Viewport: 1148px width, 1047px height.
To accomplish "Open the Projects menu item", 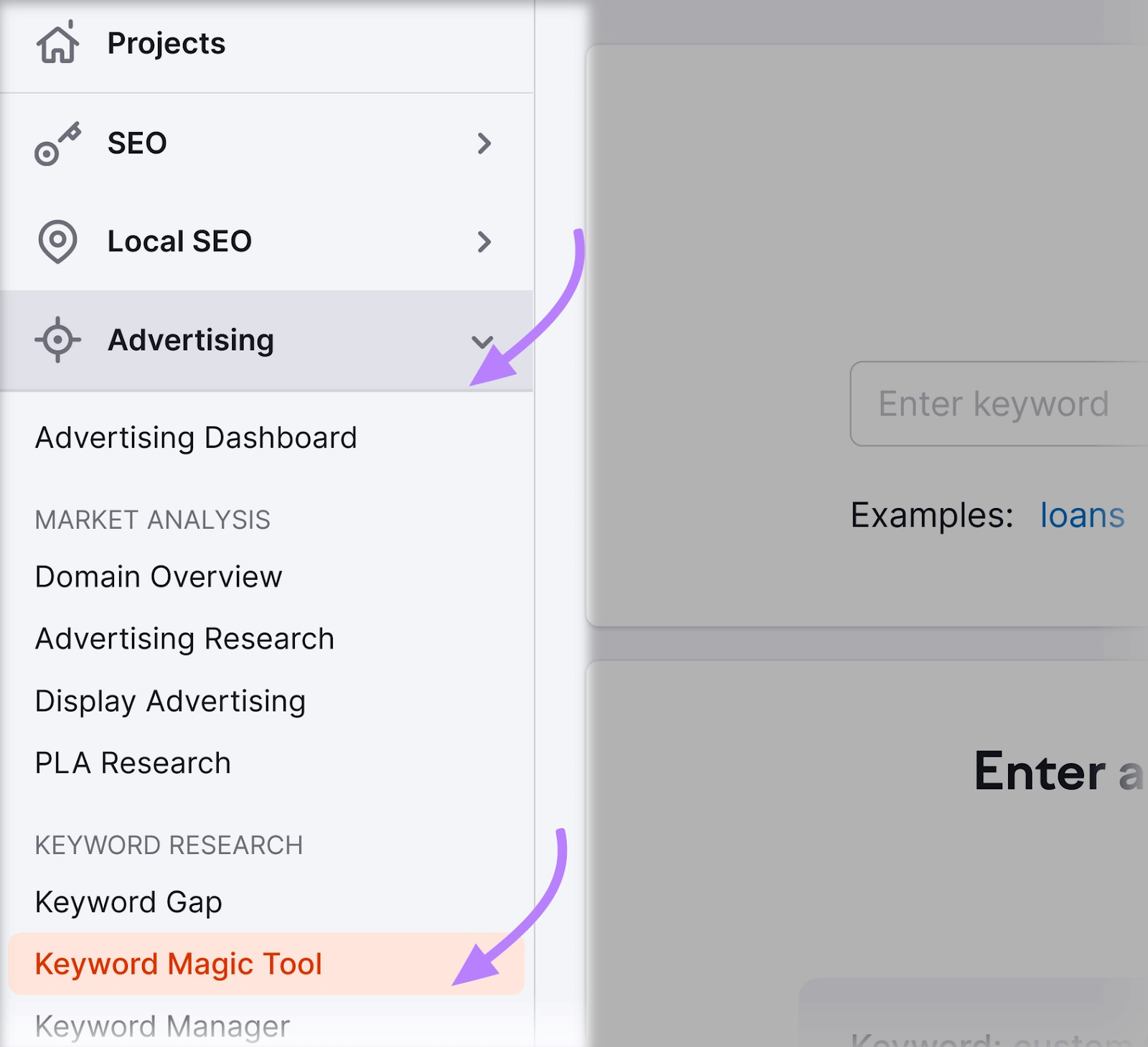I will coord(166,43).
